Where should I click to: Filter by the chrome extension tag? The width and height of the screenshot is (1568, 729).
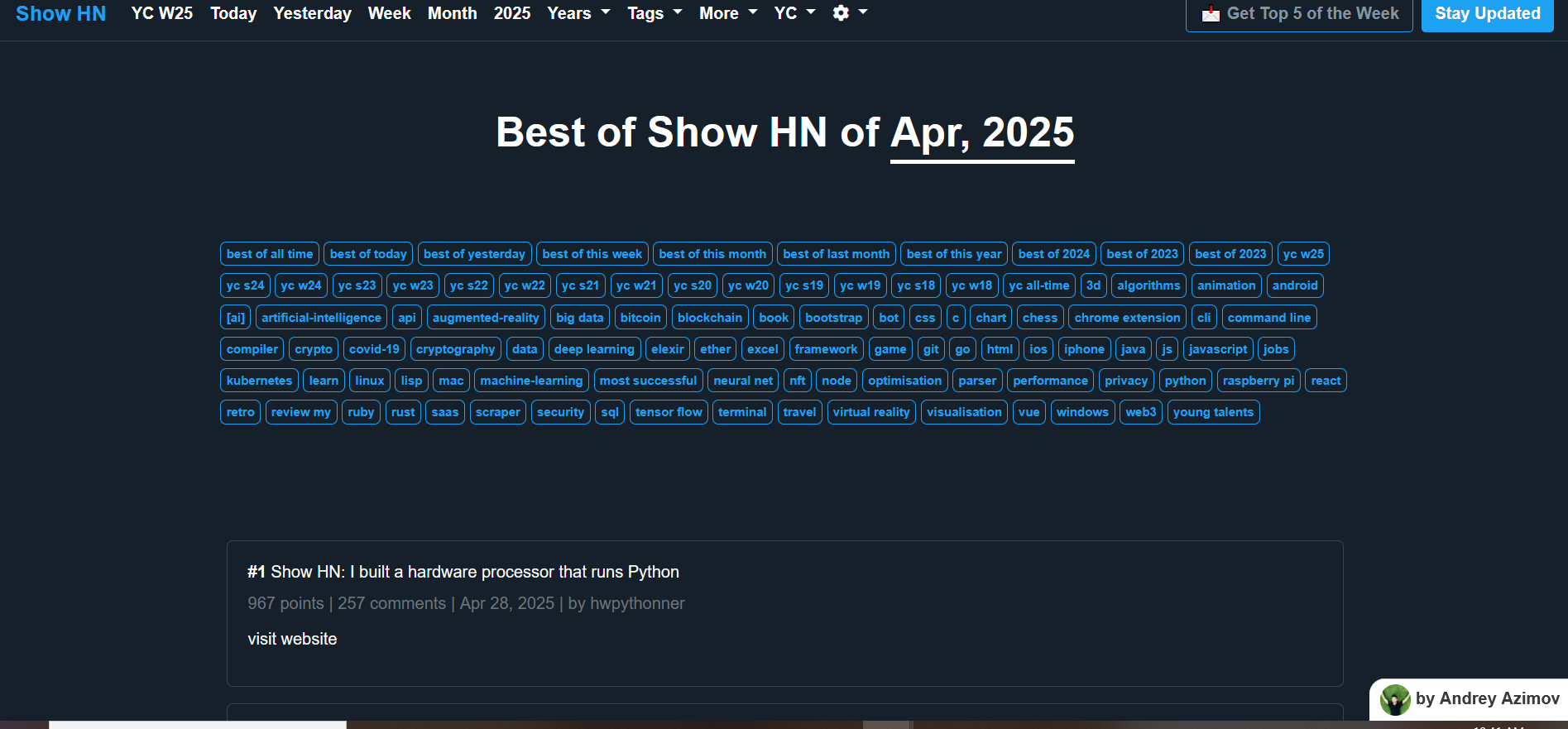(1128, 318)
